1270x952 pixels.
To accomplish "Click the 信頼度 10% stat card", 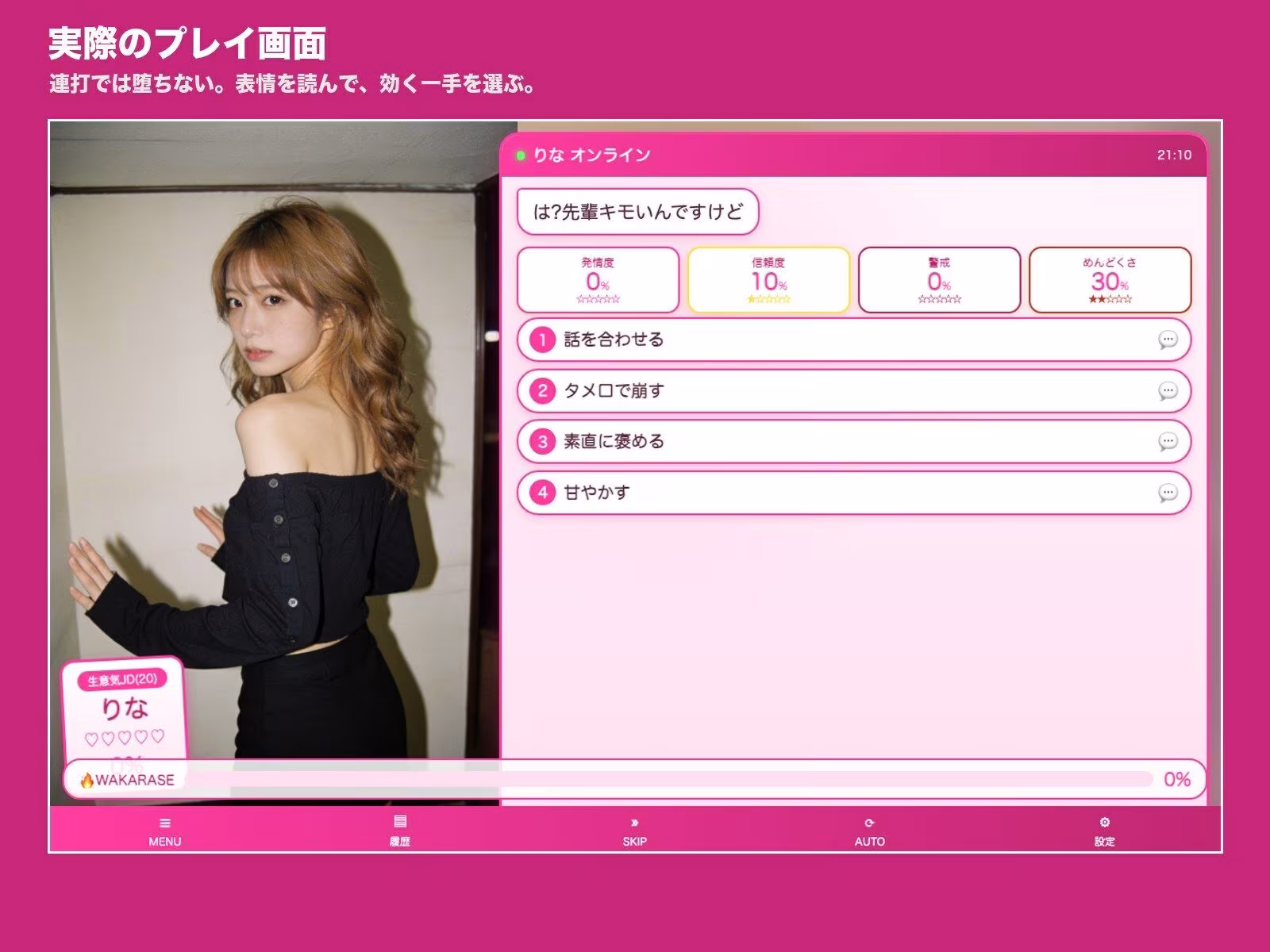I will pos(768,280).
